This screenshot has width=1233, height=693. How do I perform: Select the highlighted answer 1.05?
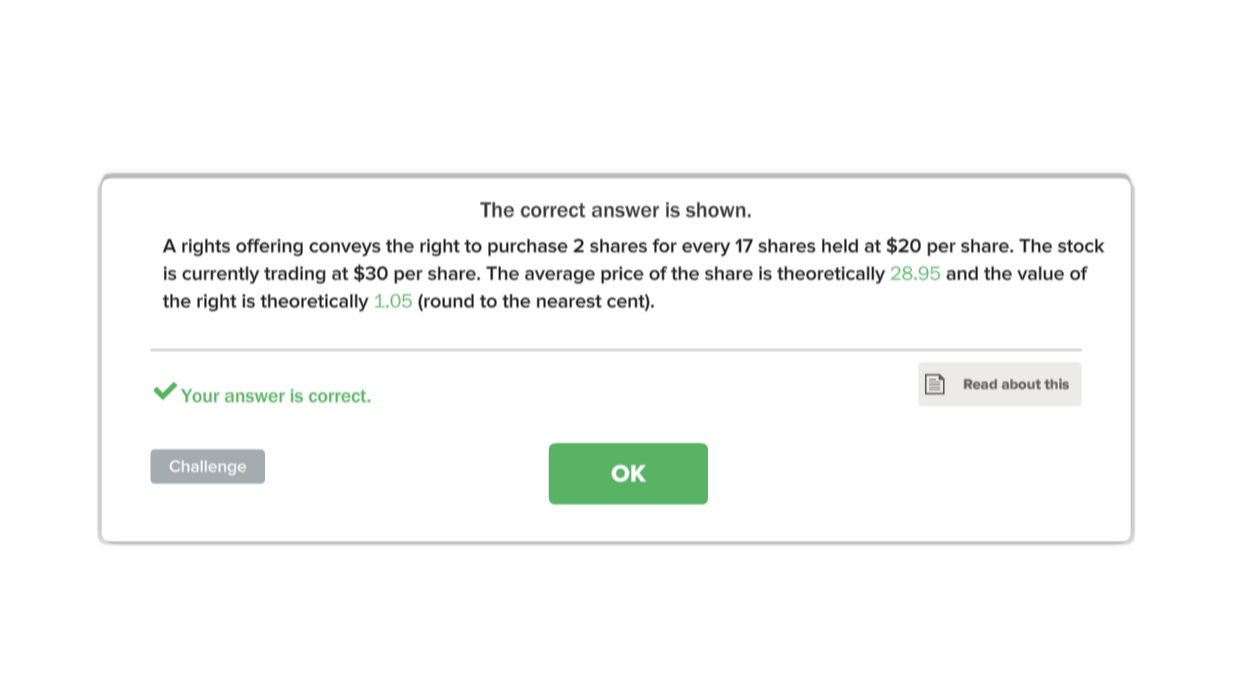392,301
